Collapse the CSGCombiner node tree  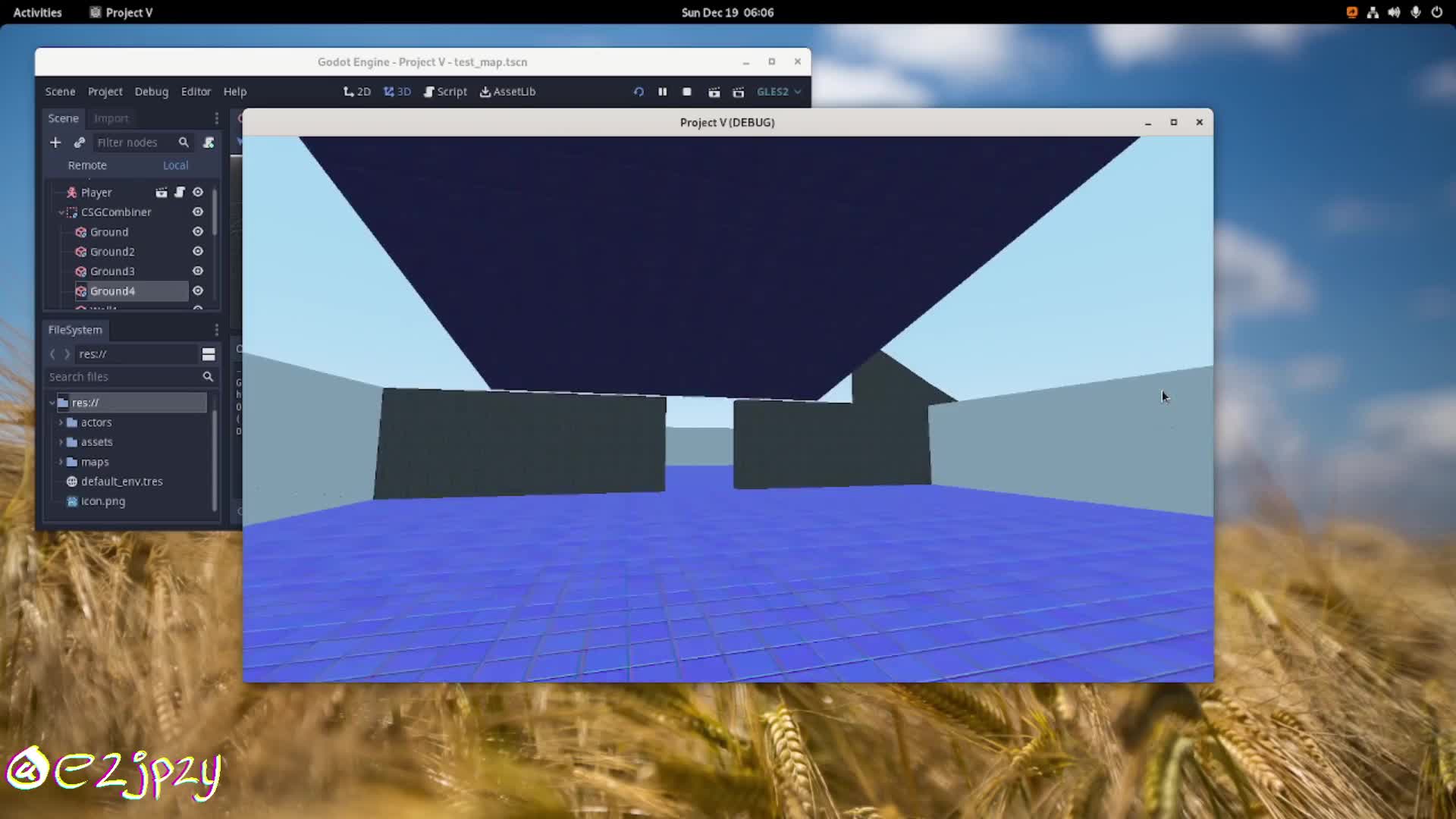pos(62,212)
